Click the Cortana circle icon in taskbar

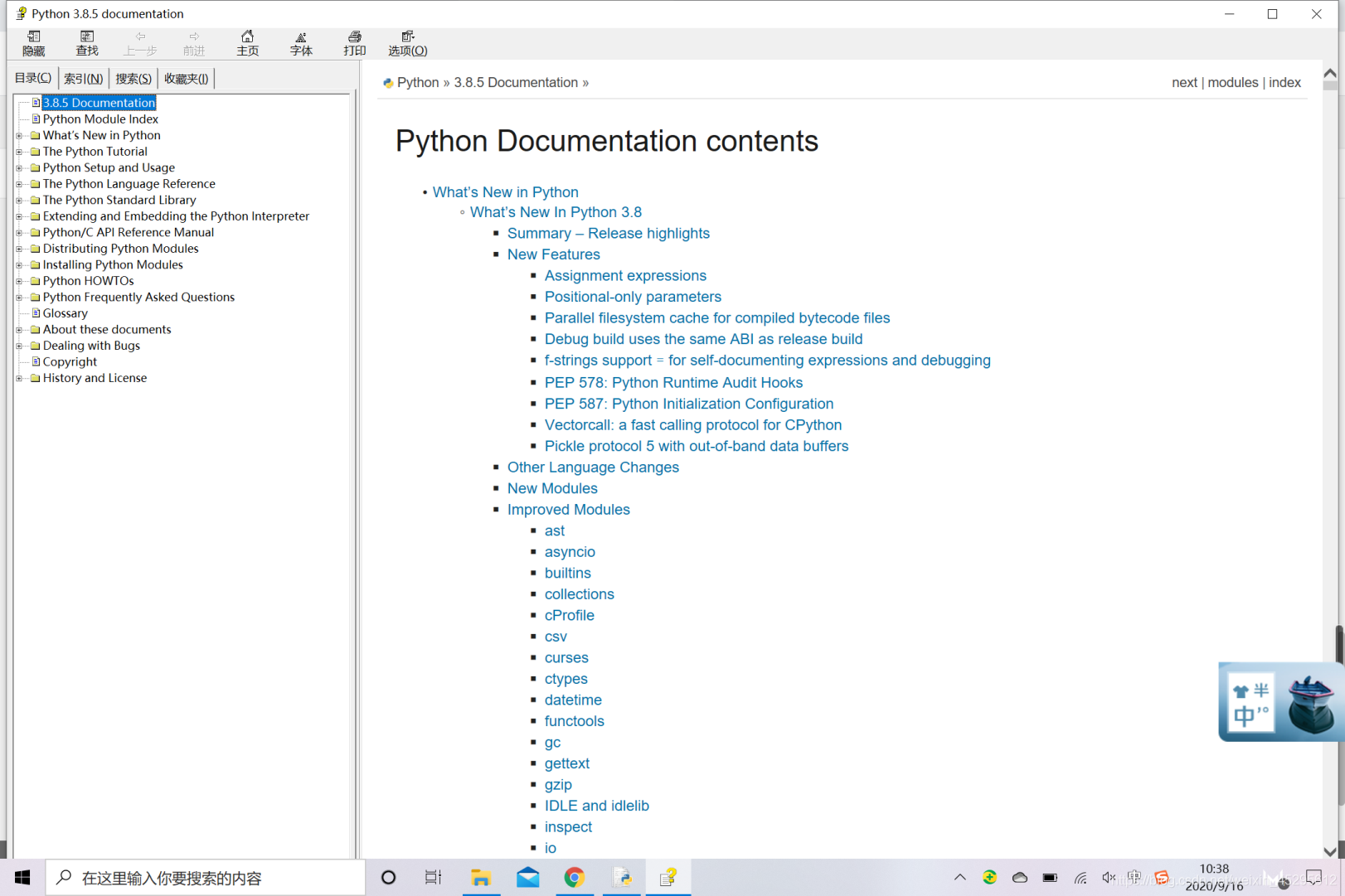click(388, 877)
